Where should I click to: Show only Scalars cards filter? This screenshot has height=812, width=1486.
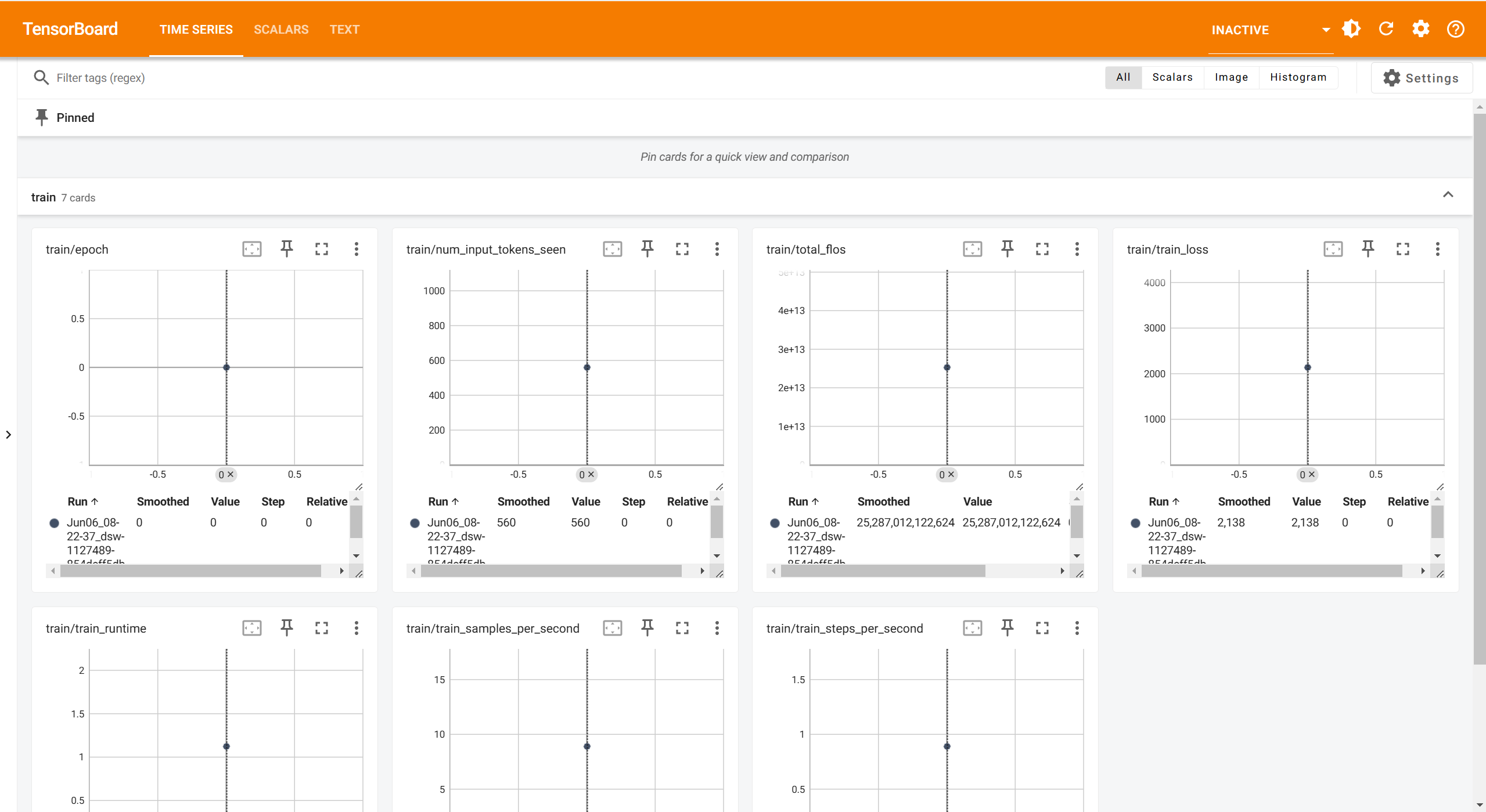(1172, 77)
